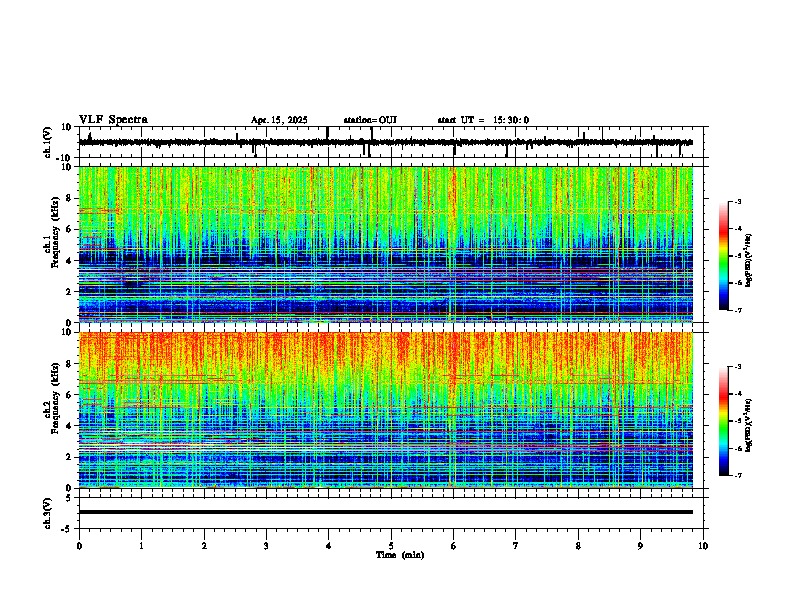This screenshot has width=792, height=612.
Task: Click the "station=OUI" header label
Action: (x=370, y=120)
